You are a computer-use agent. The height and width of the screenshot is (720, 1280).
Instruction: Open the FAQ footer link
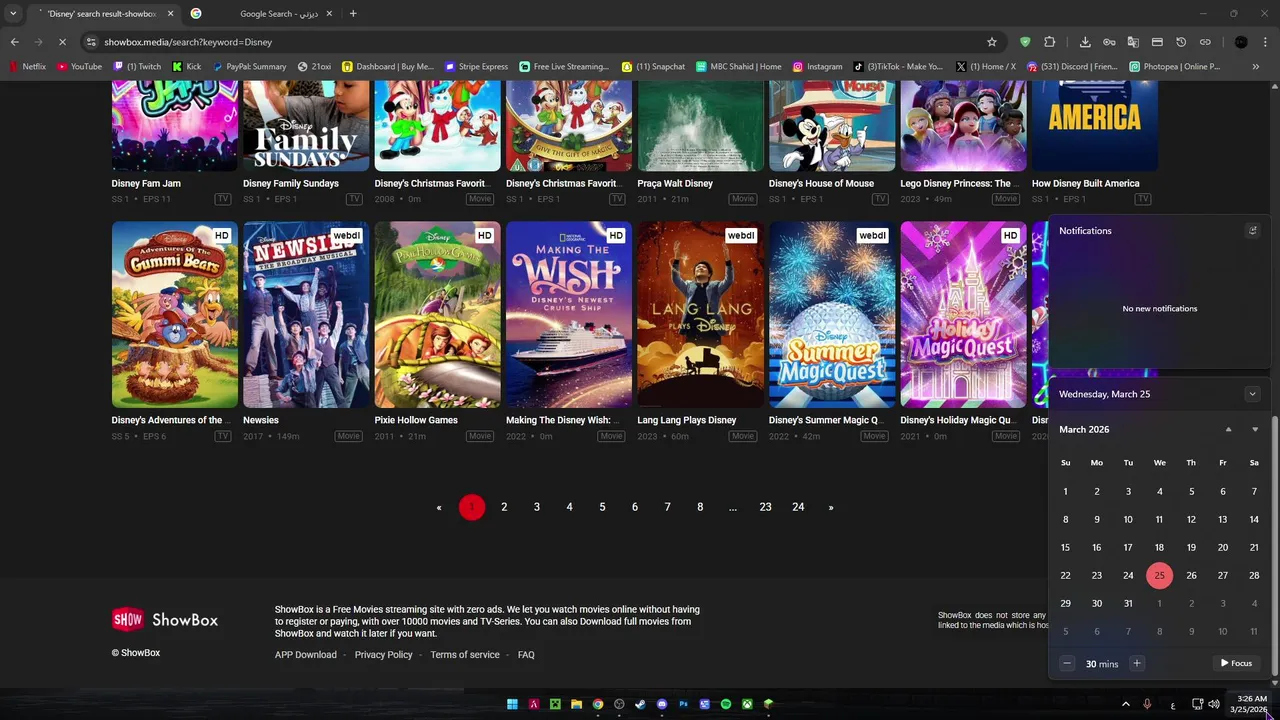526,655
